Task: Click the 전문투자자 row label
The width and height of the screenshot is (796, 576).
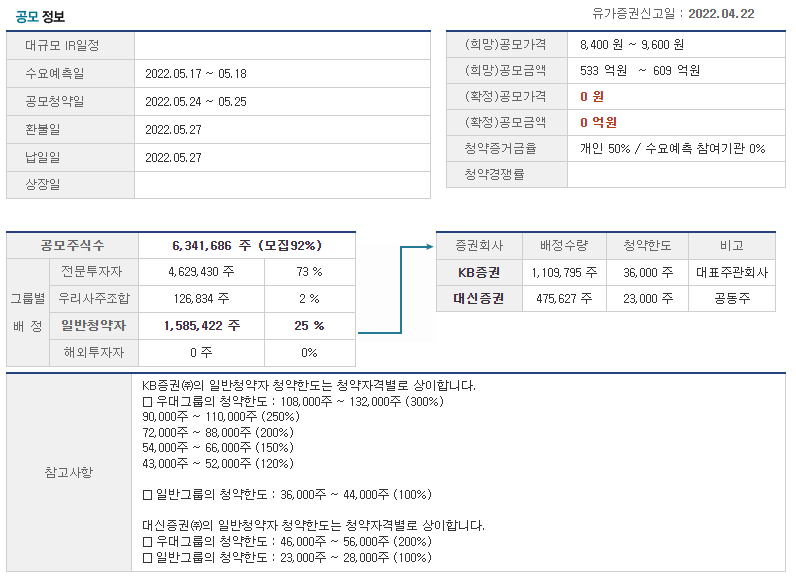Action: pyautogui.click(x=92, y=272)
